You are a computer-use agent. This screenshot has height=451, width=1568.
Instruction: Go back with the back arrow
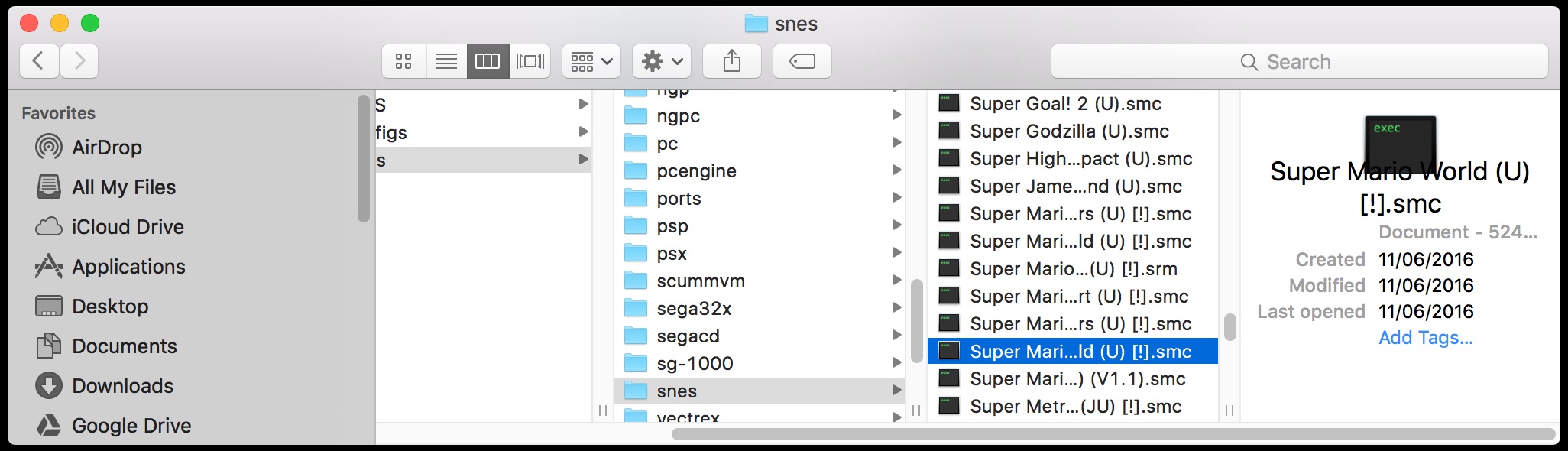click(x=39, y=61)
